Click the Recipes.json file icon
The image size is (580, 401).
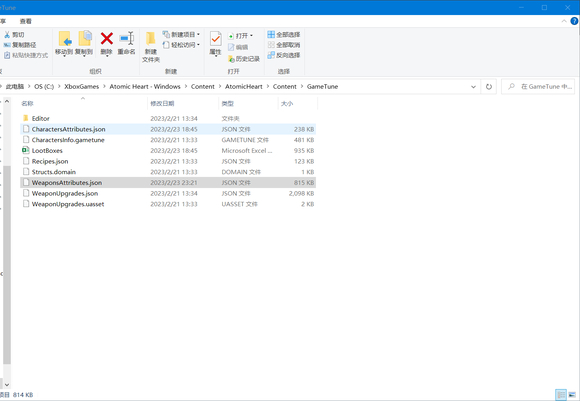pyautogui.click(x=26, y=161)
